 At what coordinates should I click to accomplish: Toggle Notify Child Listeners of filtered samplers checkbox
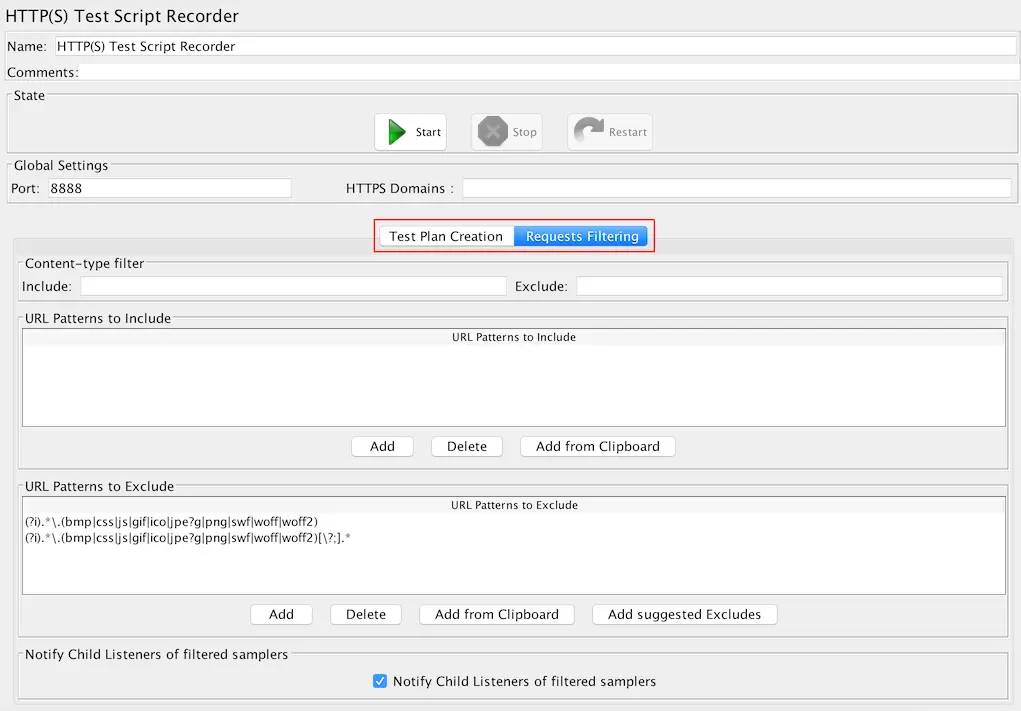[x=380, y=681]
